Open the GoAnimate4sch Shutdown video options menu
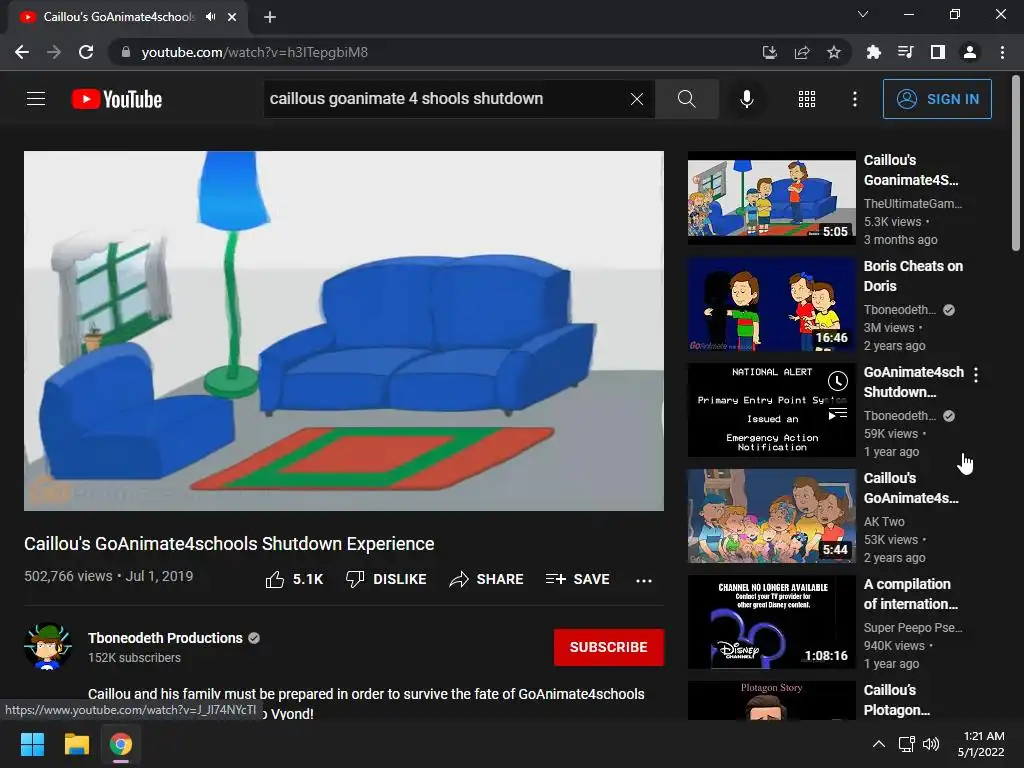The width and height of the screenshot is (1024, 768). 976,374
